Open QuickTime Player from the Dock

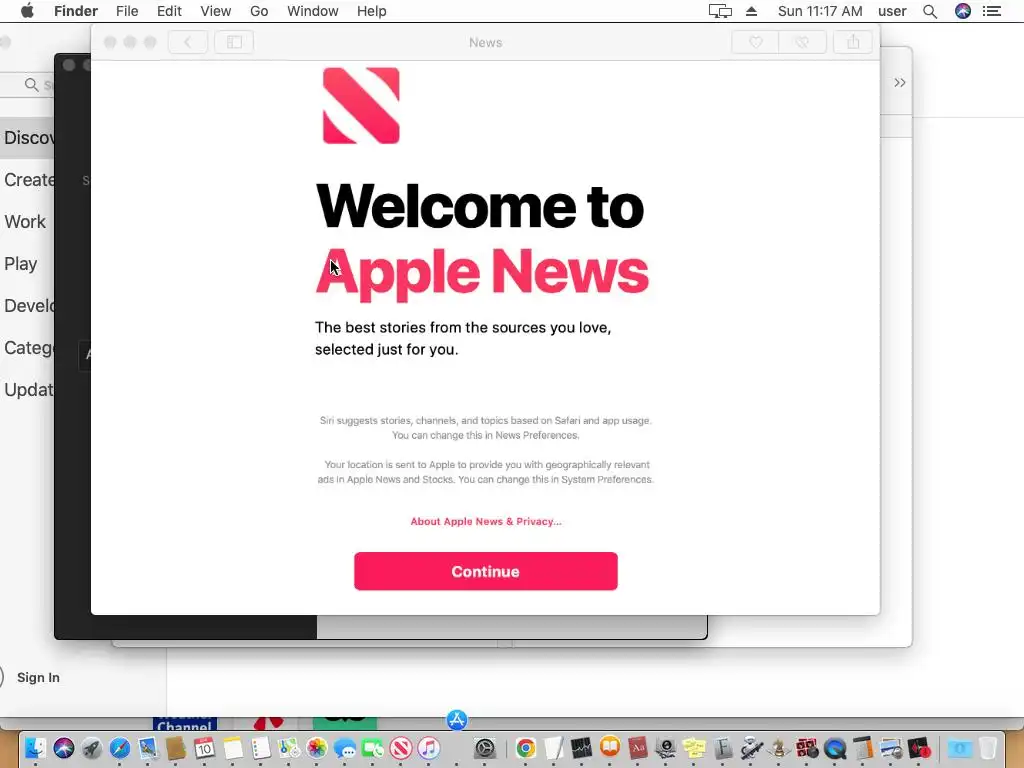(835, 748)
